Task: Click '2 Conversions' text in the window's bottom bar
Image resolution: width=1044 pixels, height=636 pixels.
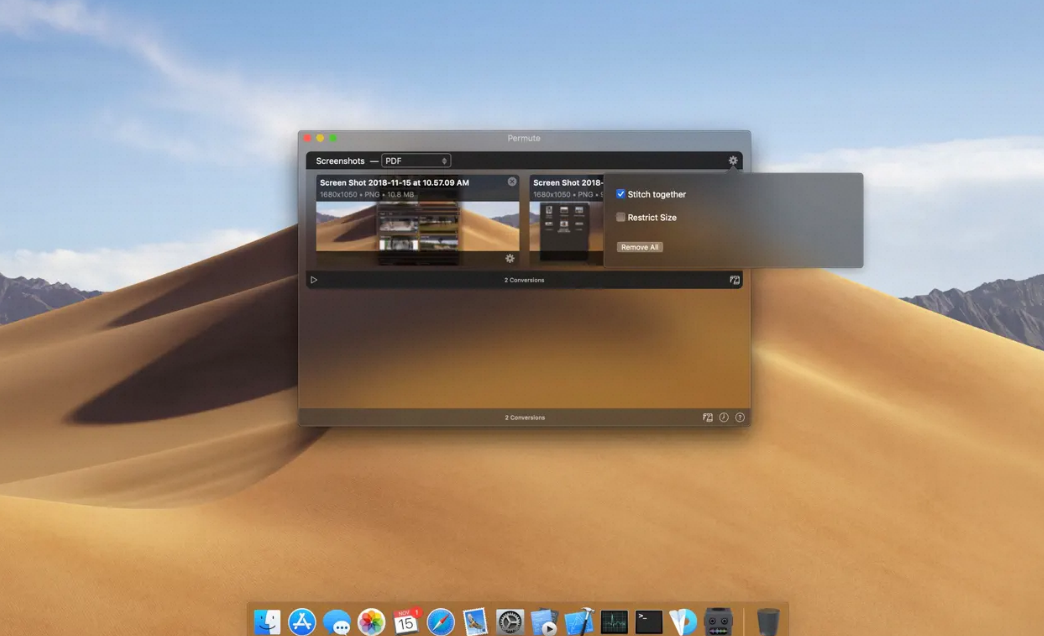Action: (525, 418)
